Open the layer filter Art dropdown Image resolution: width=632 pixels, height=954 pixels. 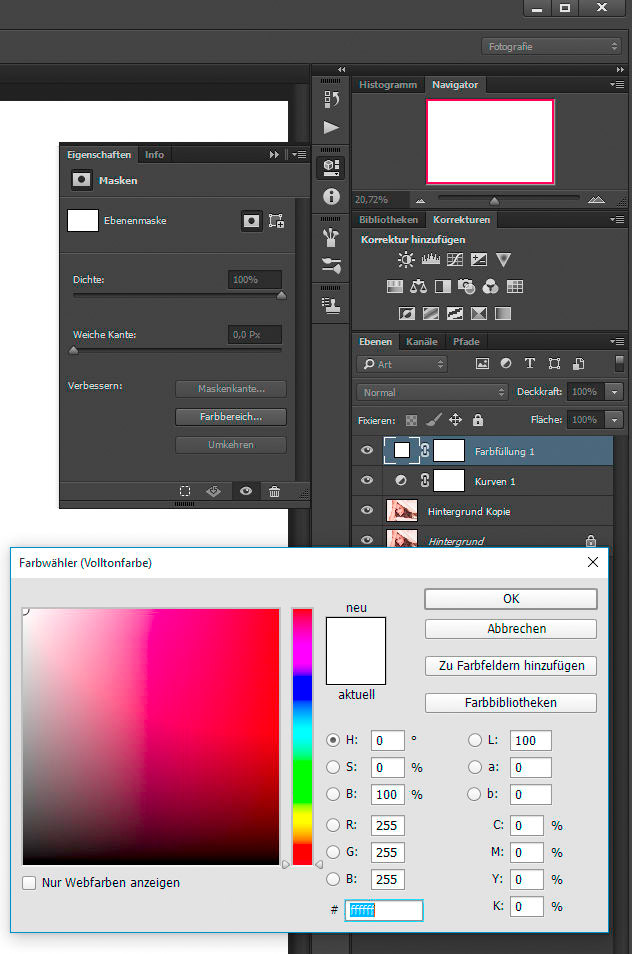402,364
